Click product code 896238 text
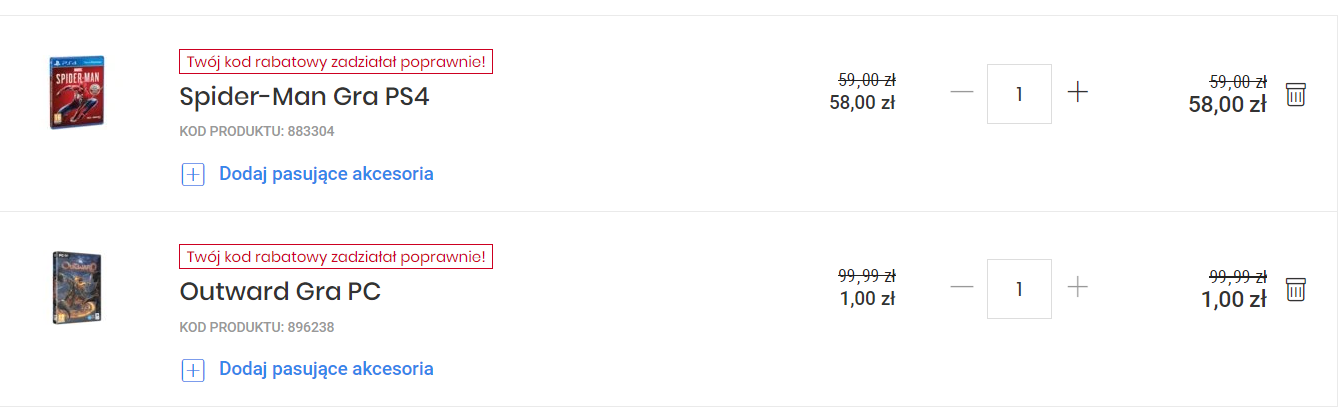This screenshot has width=1340, height=409. click(258, 326)
